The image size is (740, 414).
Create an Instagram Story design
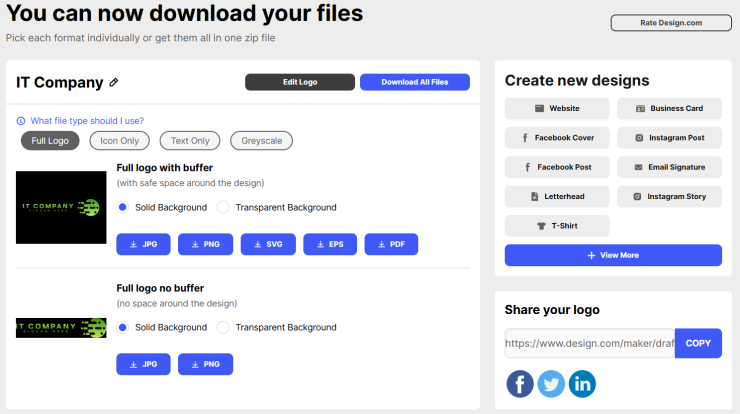point(669,196)
